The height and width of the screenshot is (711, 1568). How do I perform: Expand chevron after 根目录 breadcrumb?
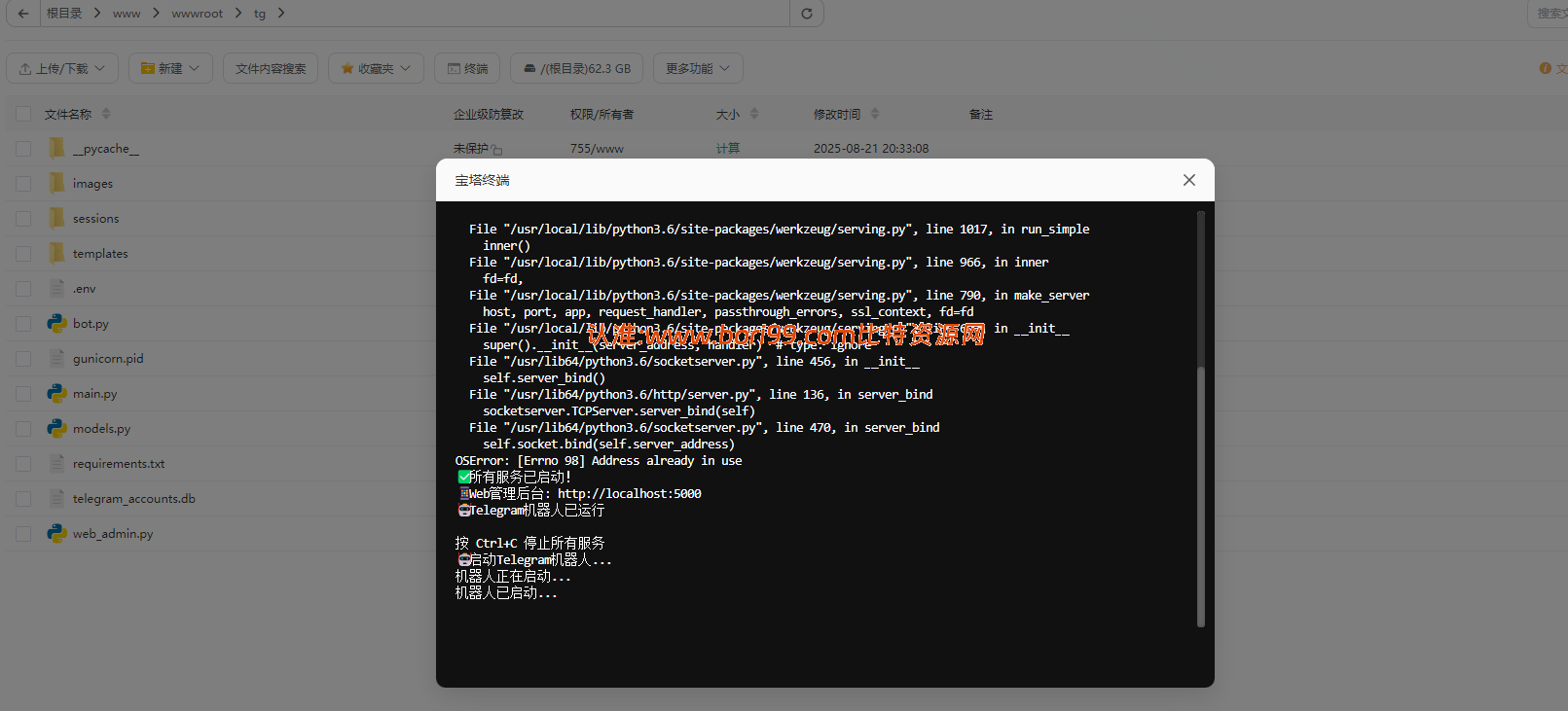click(x=97, y=14)
